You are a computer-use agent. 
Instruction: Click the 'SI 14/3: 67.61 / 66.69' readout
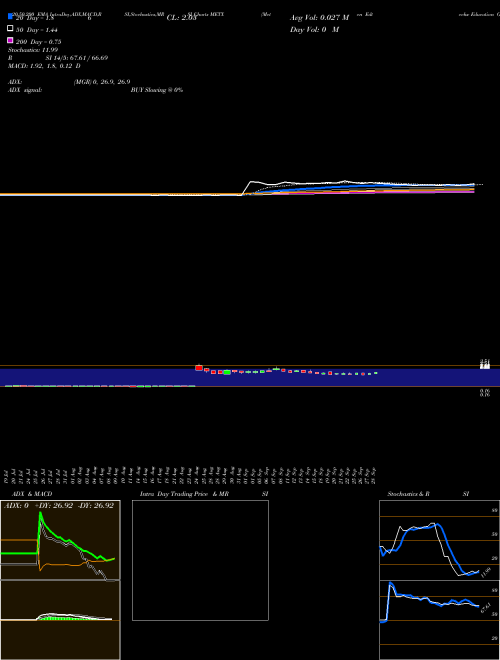point(77,58)
